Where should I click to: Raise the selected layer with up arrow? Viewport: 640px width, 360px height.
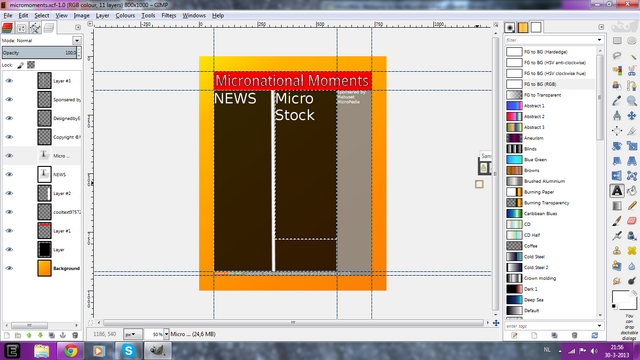tap(29, 335)
